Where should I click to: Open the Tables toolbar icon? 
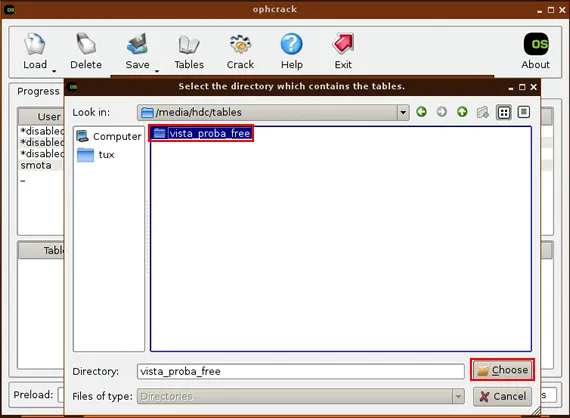(189, 51)
